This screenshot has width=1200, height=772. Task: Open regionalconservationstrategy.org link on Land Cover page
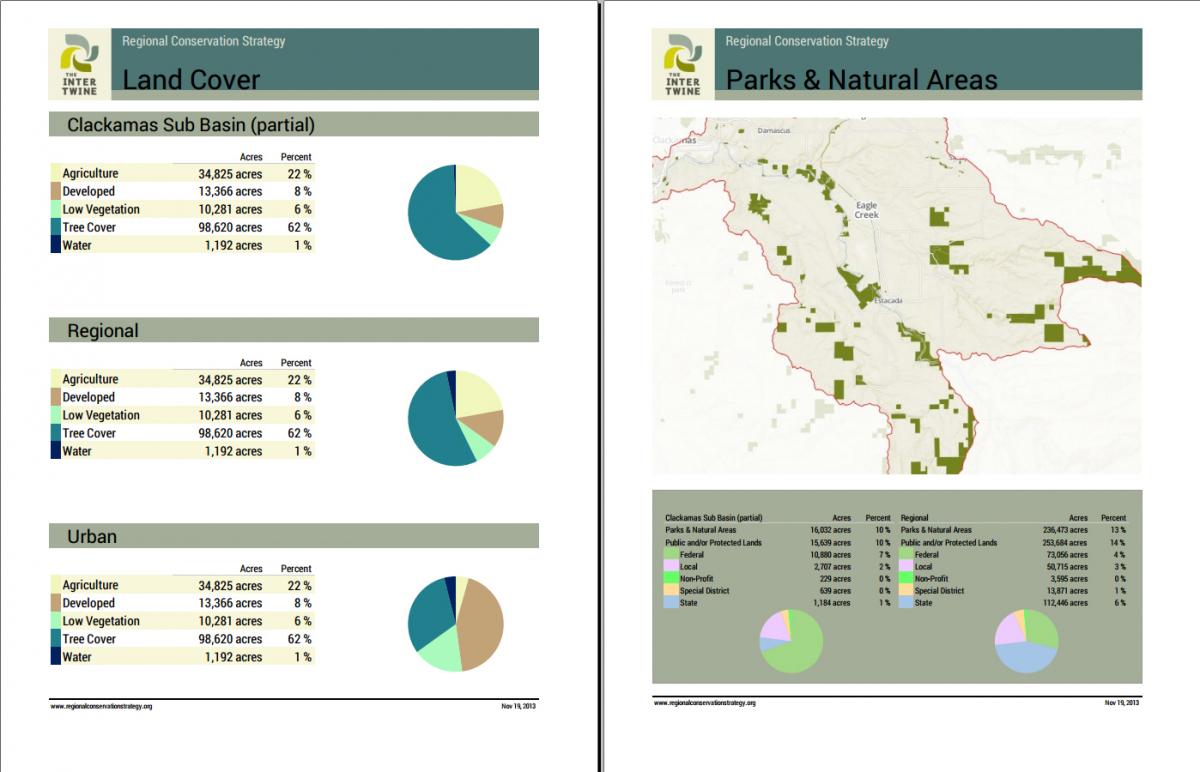(101, 706)
